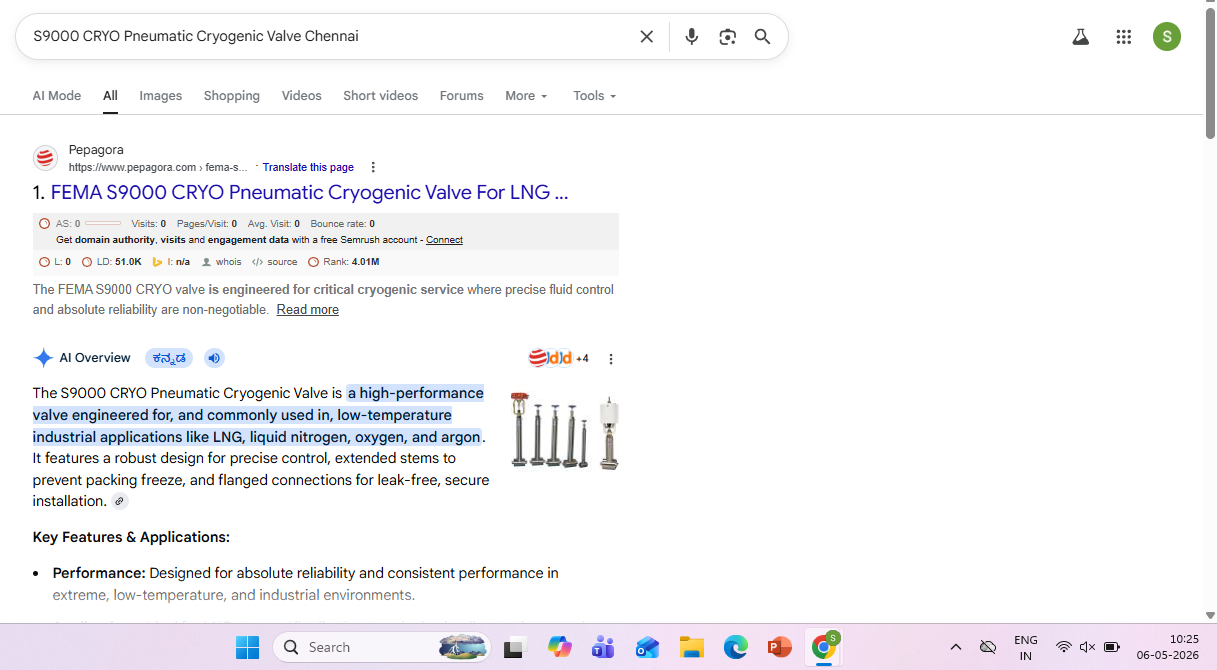The height and width of the screenshot is (670, 1217).
Task: Submit the search with the magnifier icon
Action: (762, 37)
